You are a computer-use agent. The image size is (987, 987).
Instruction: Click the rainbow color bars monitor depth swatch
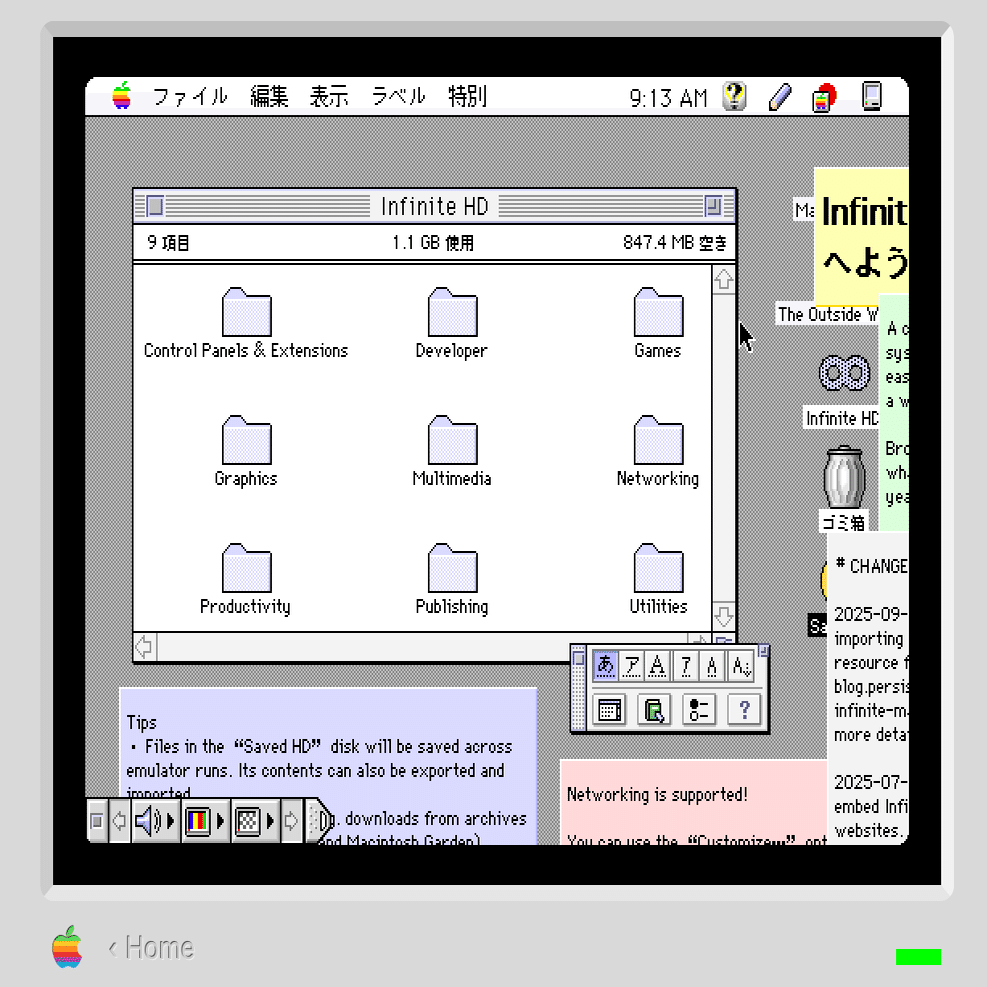(199, 821)
